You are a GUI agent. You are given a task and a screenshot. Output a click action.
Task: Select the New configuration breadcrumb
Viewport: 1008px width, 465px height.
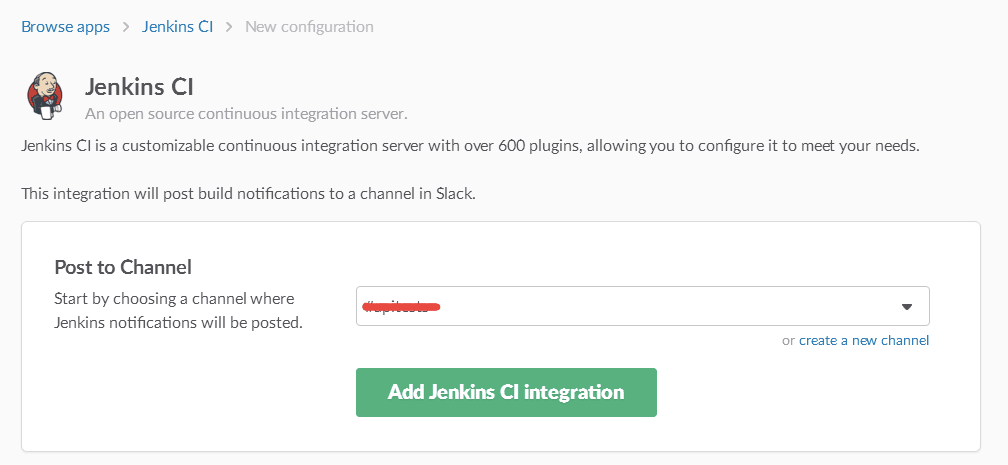(x=309, y=27)
